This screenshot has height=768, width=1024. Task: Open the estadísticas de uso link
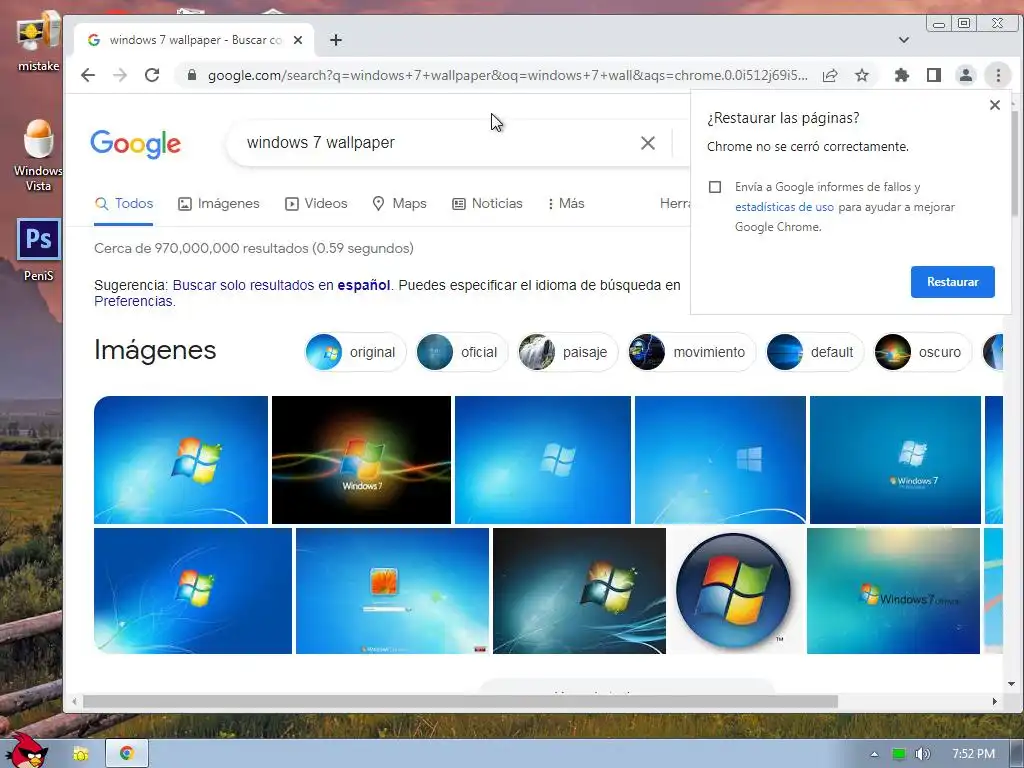(784, 207)
